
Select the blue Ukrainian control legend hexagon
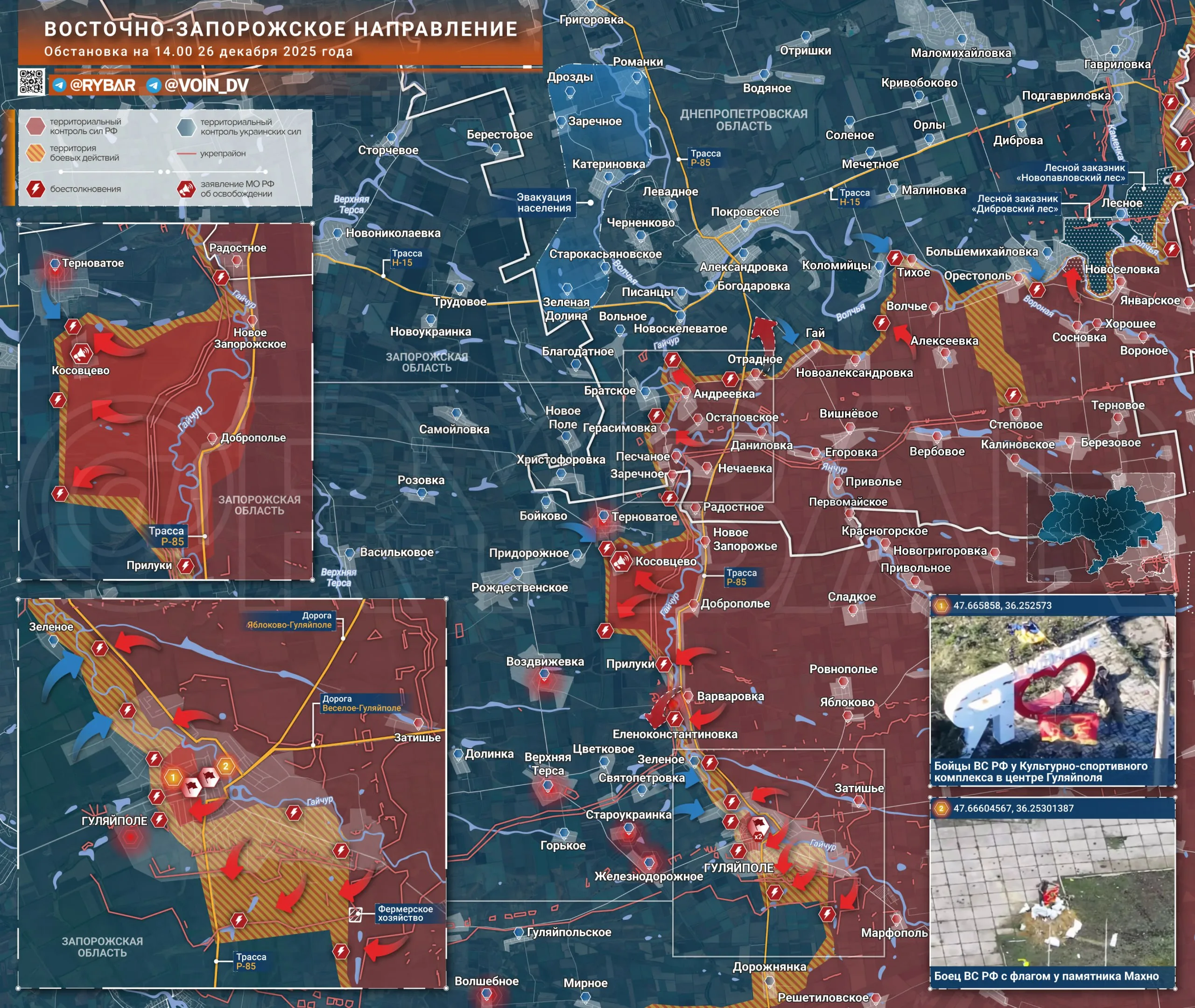[x=186, y=127]
